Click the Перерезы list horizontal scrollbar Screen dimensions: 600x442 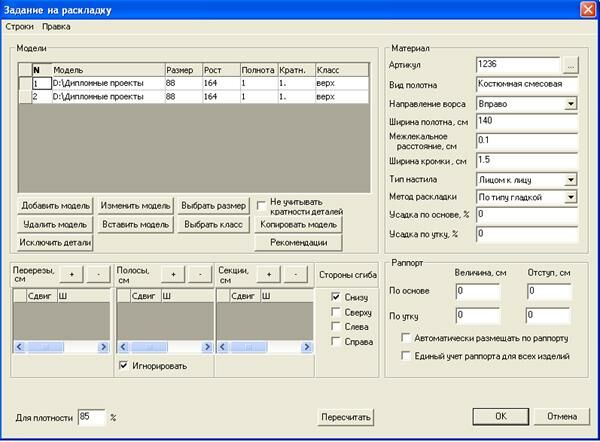tap(60, 346)
